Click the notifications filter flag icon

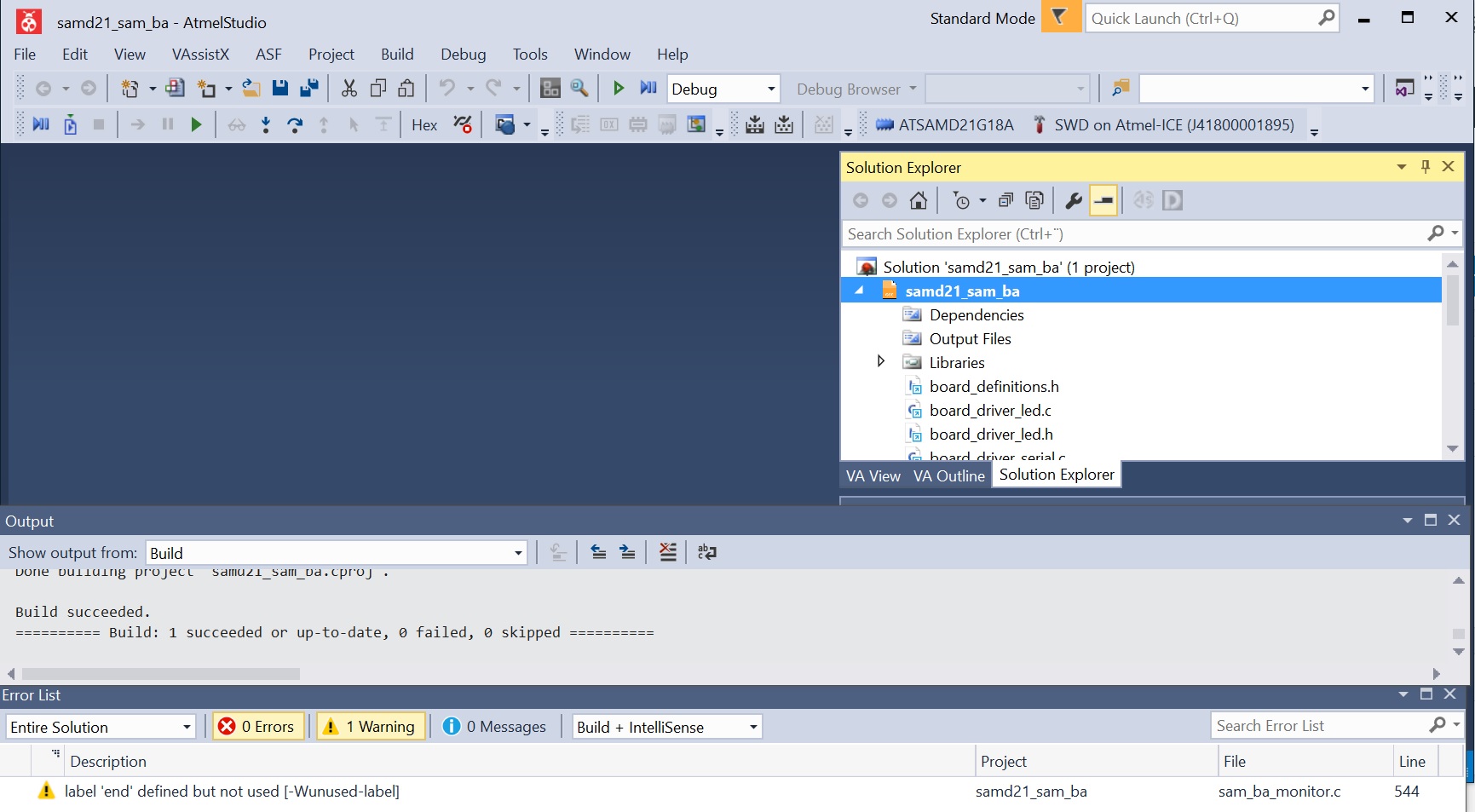click(1060, 17)
